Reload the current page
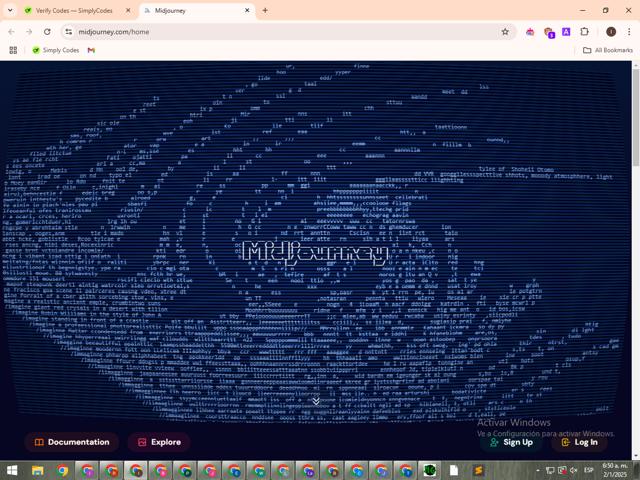 pos(47,32)
